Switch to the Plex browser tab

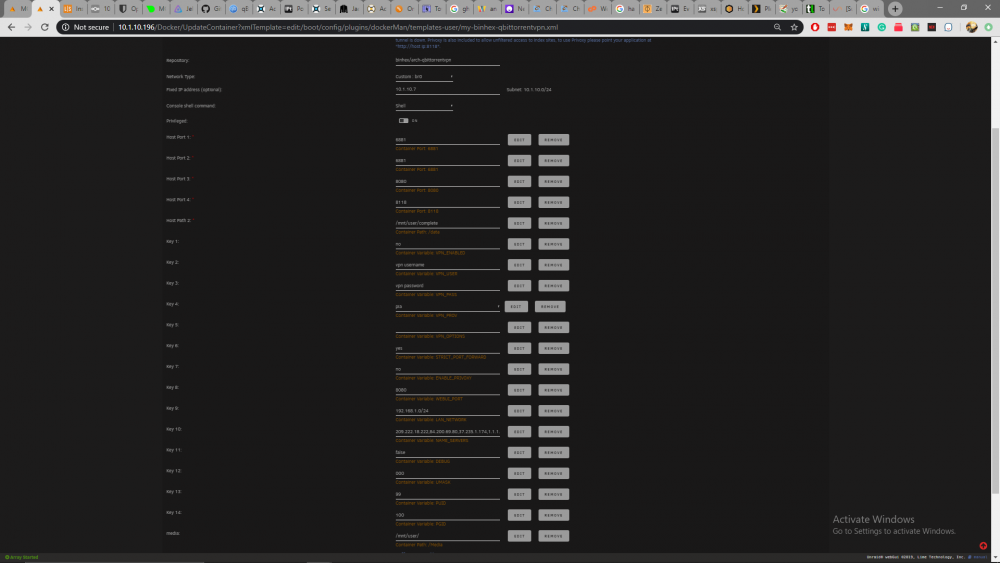click(x=760, y=9)
